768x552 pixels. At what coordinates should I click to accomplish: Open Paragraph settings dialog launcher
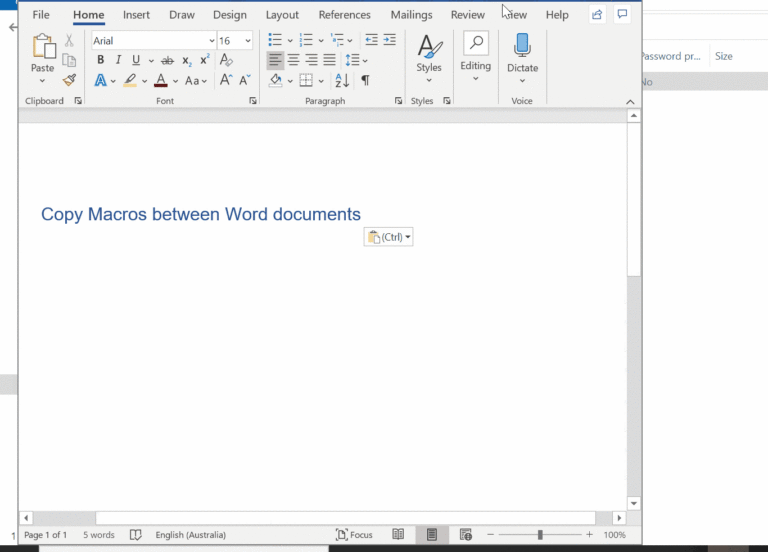pos(398,101)
